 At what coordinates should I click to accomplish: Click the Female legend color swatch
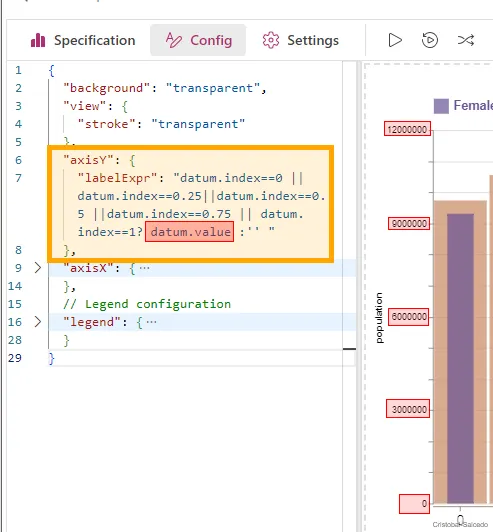click(x=441, y=106)
